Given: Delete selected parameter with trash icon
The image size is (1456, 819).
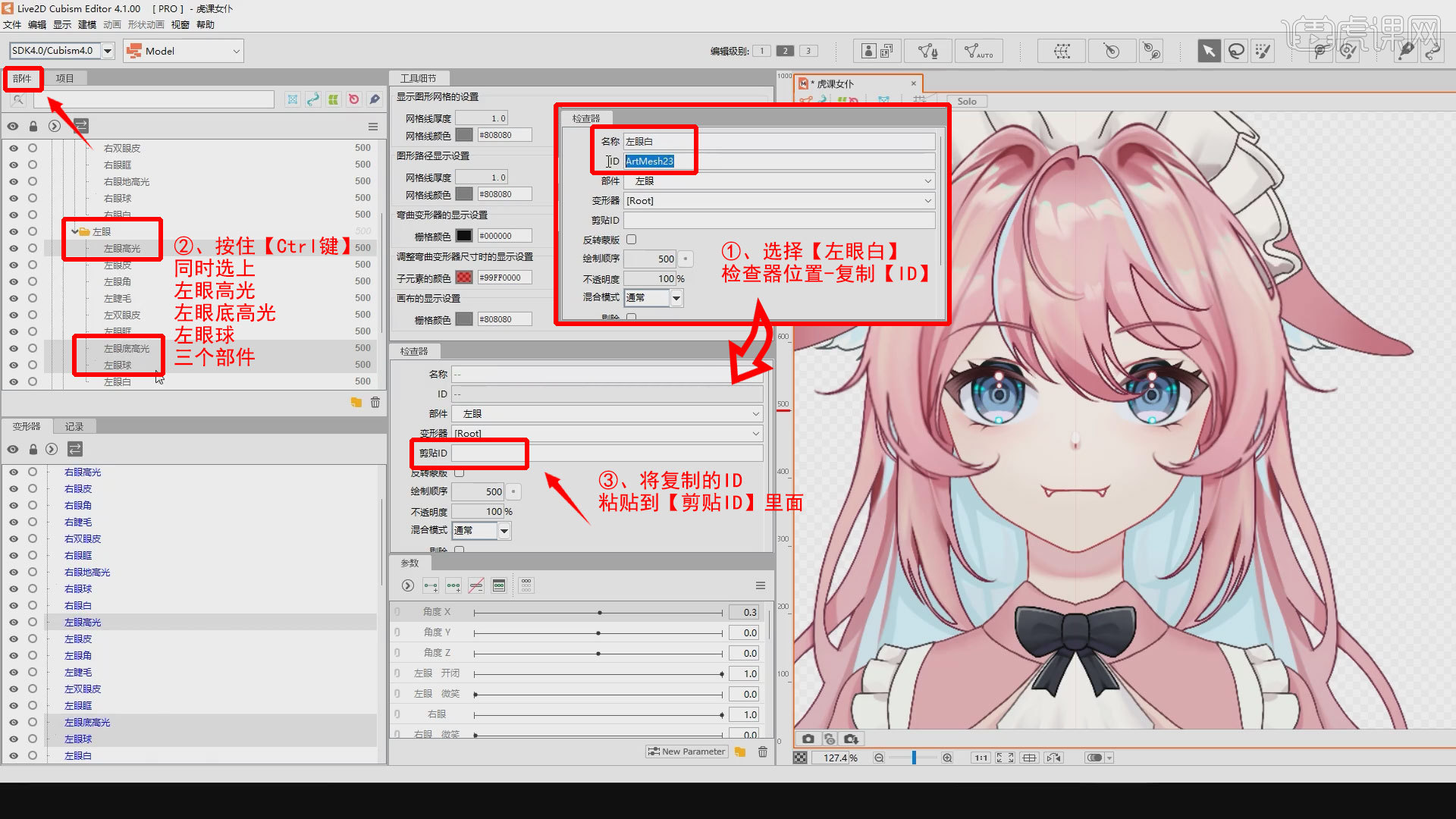Looking at the screenshot, I should click(x=763, y=752).
